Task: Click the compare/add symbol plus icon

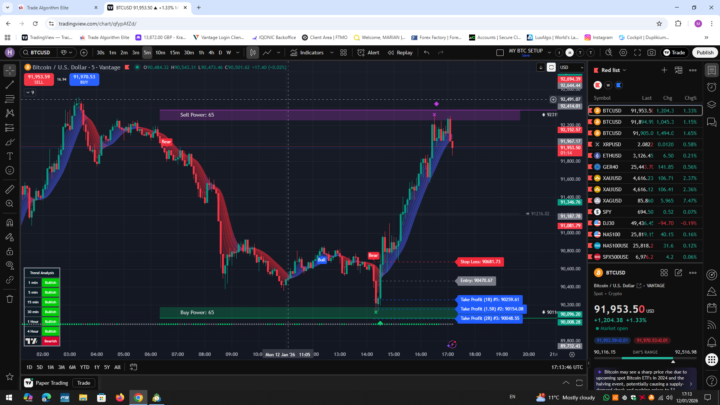Action: point(84,53)
